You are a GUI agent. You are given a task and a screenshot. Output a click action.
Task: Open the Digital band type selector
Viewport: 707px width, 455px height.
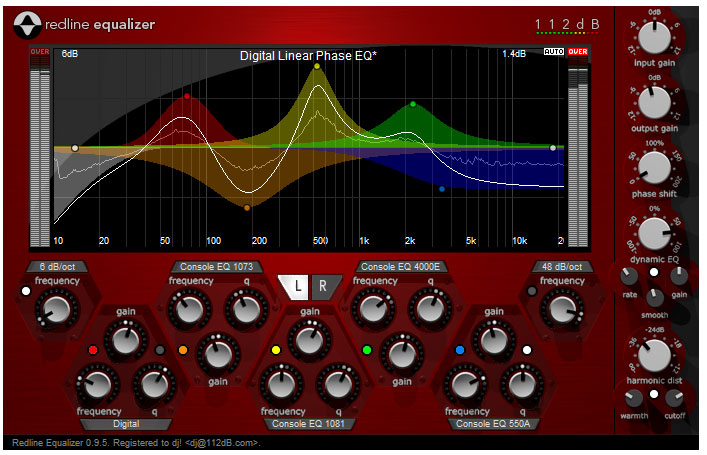click(126, 424)
